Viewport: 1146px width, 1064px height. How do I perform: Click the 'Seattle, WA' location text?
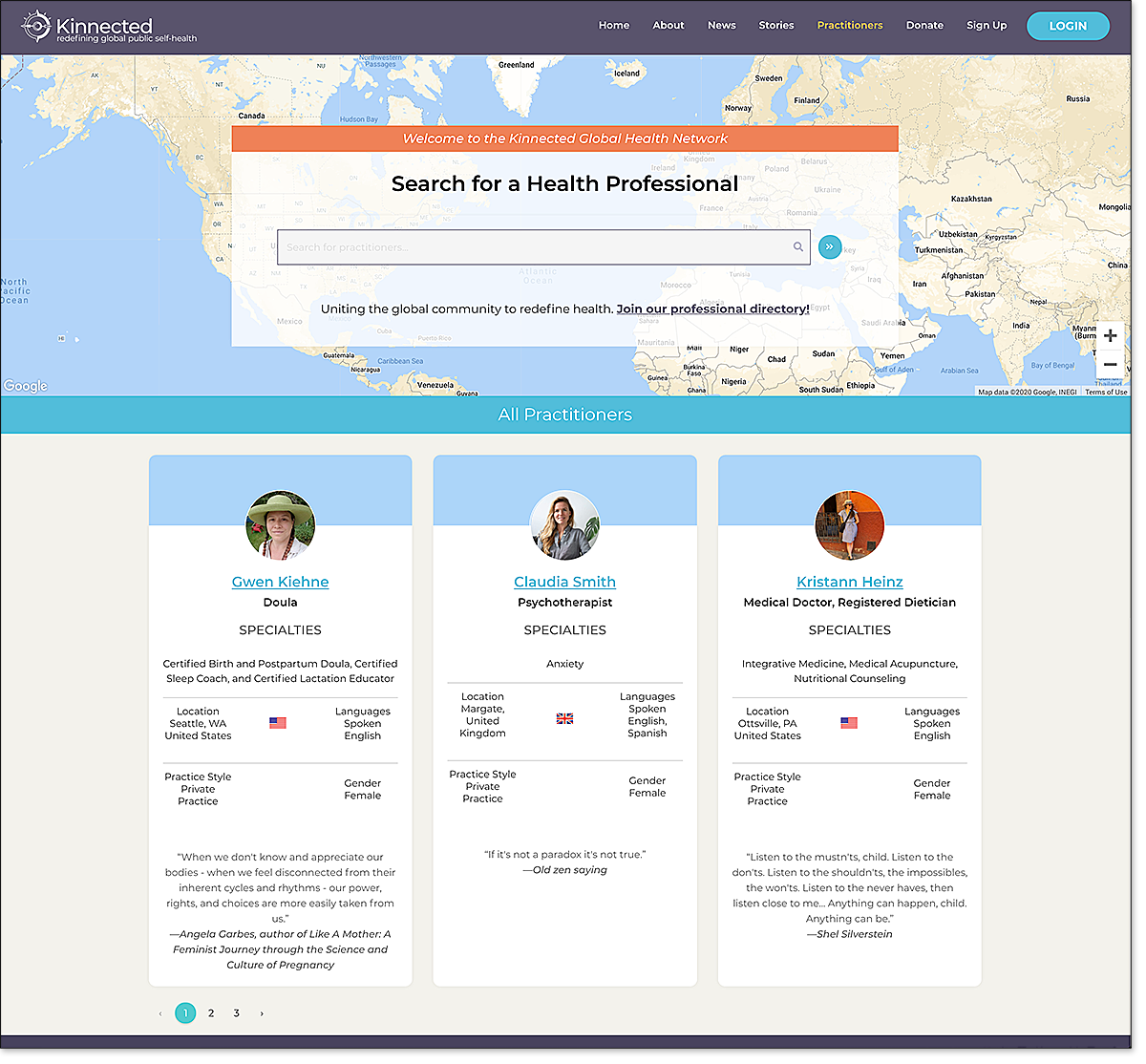pyautogui.click(x=198, y=724)
